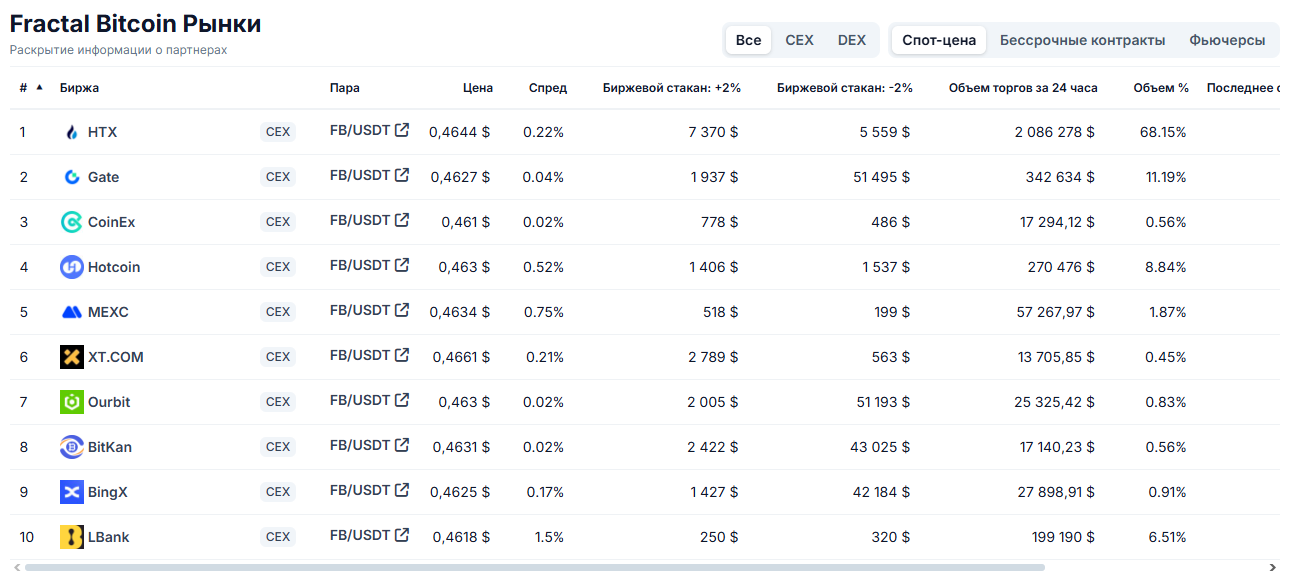The image size is (1300, 587).
Task: Open external link icon in Gate row
Action: 402,175
